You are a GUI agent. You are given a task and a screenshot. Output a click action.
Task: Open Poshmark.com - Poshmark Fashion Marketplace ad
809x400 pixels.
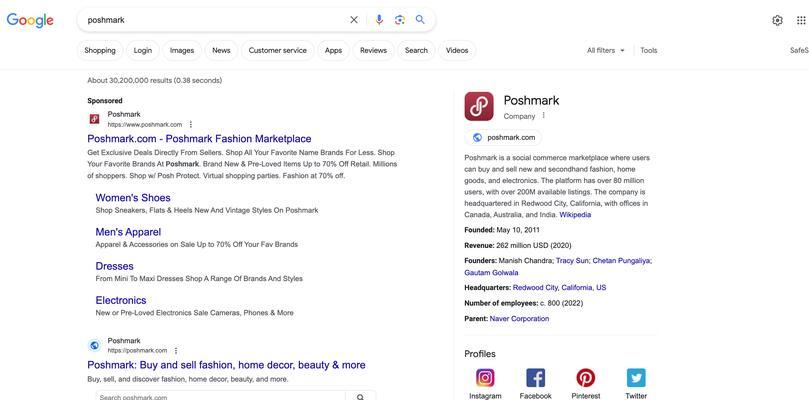[199, 139]
